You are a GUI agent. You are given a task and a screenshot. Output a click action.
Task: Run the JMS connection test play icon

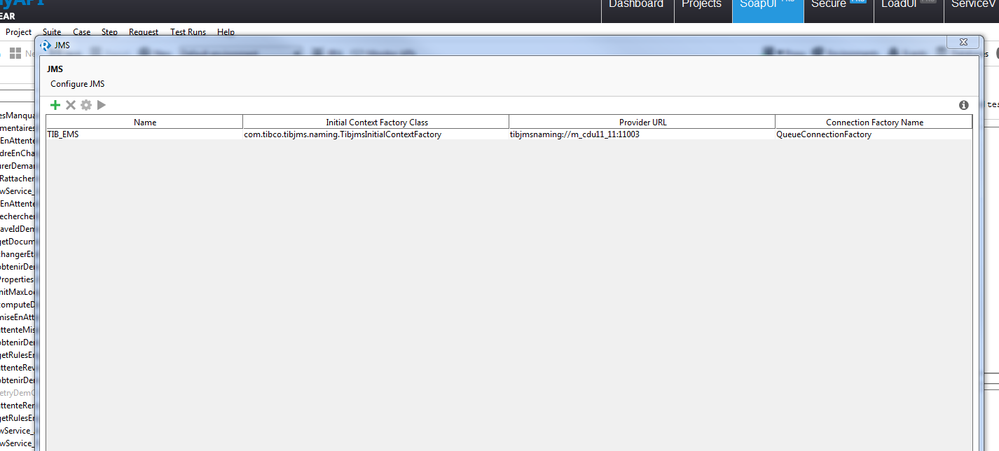pos(101,105)
